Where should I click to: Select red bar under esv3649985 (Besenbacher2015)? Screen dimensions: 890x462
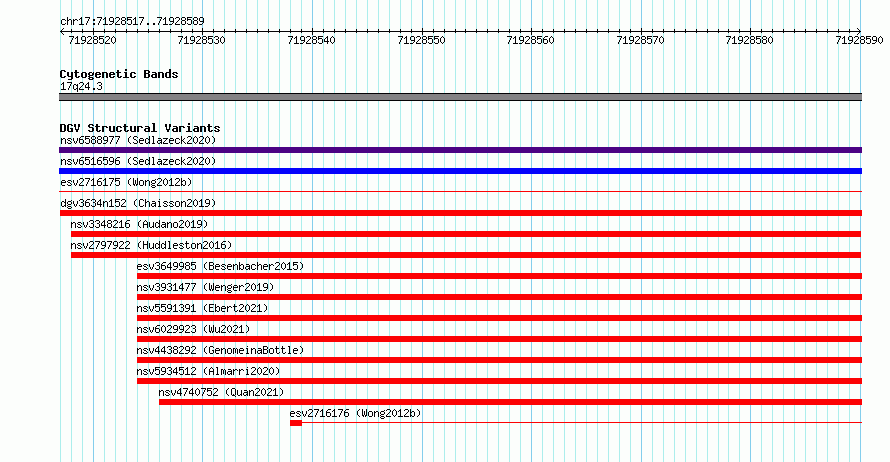pyautogui.click(x=499, y=276)
